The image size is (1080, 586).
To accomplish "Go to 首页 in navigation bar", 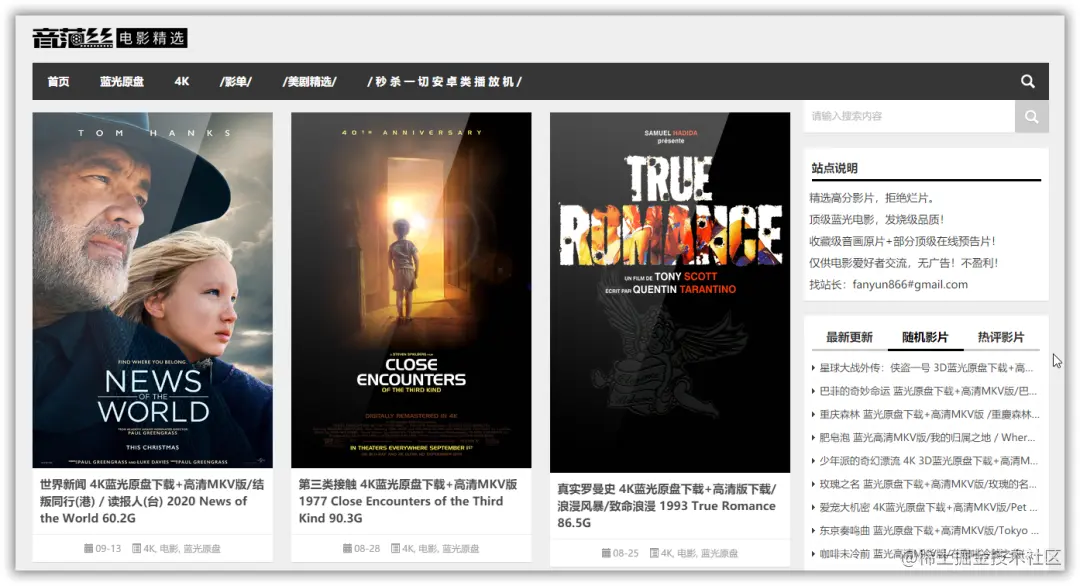I will click(59, 81).
